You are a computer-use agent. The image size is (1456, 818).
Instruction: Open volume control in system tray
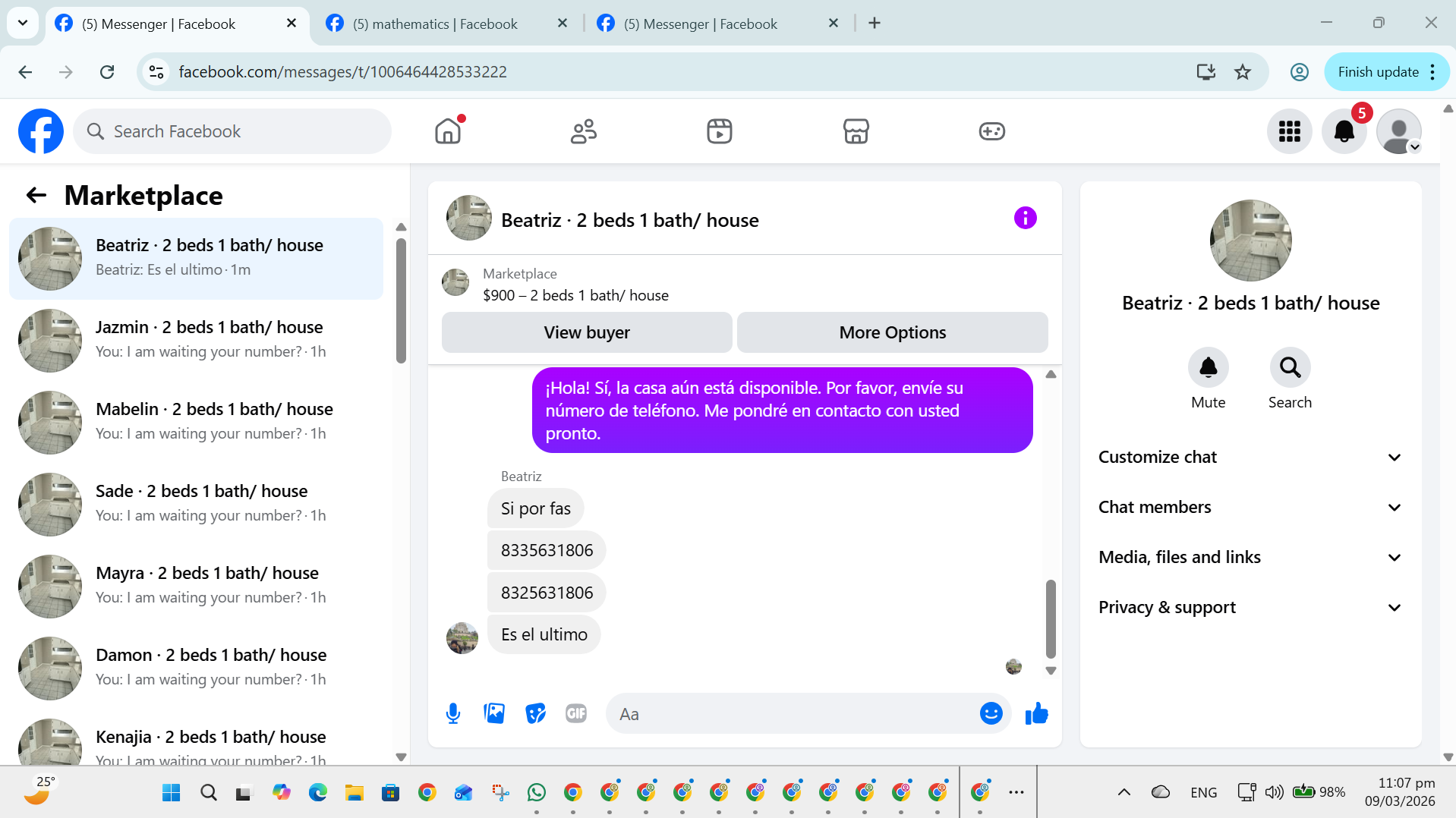pos(1274,792)
